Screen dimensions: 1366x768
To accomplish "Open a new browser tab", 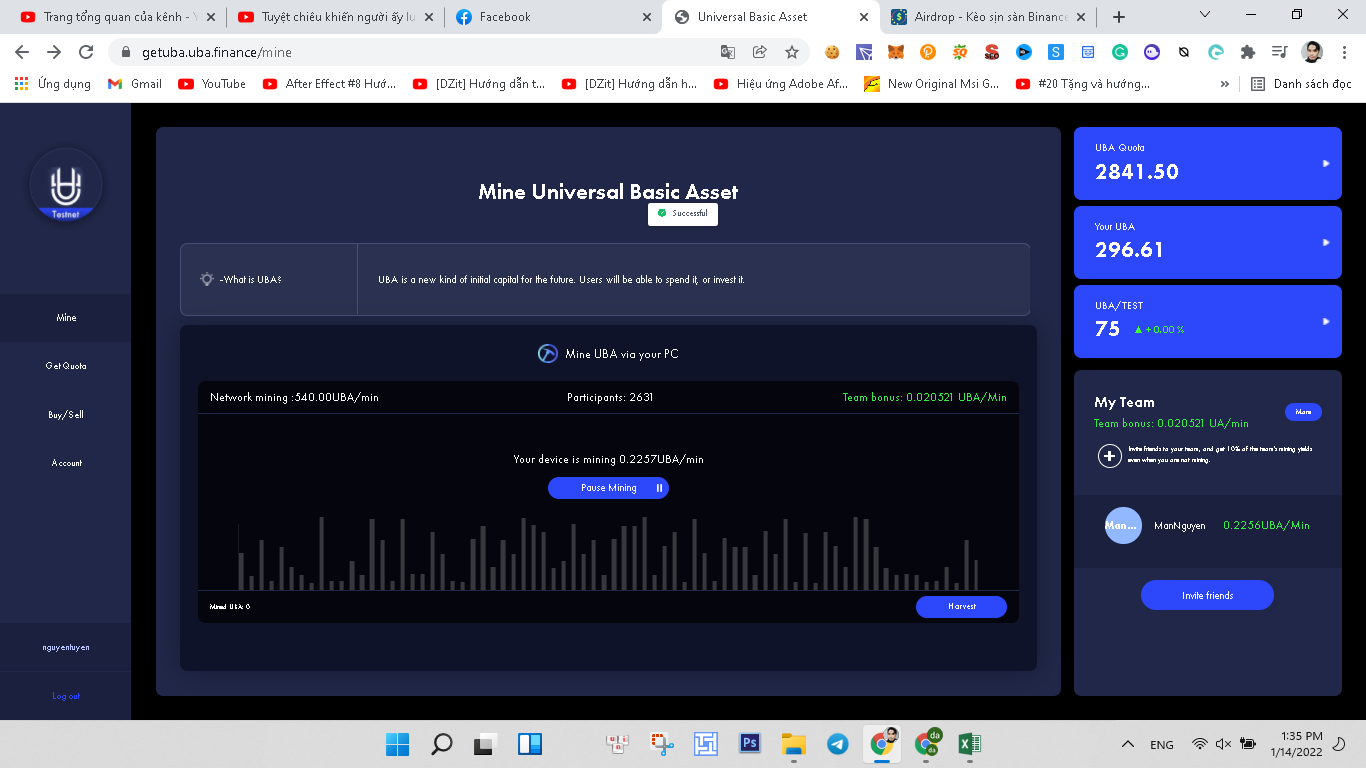I will [1119, 17].
